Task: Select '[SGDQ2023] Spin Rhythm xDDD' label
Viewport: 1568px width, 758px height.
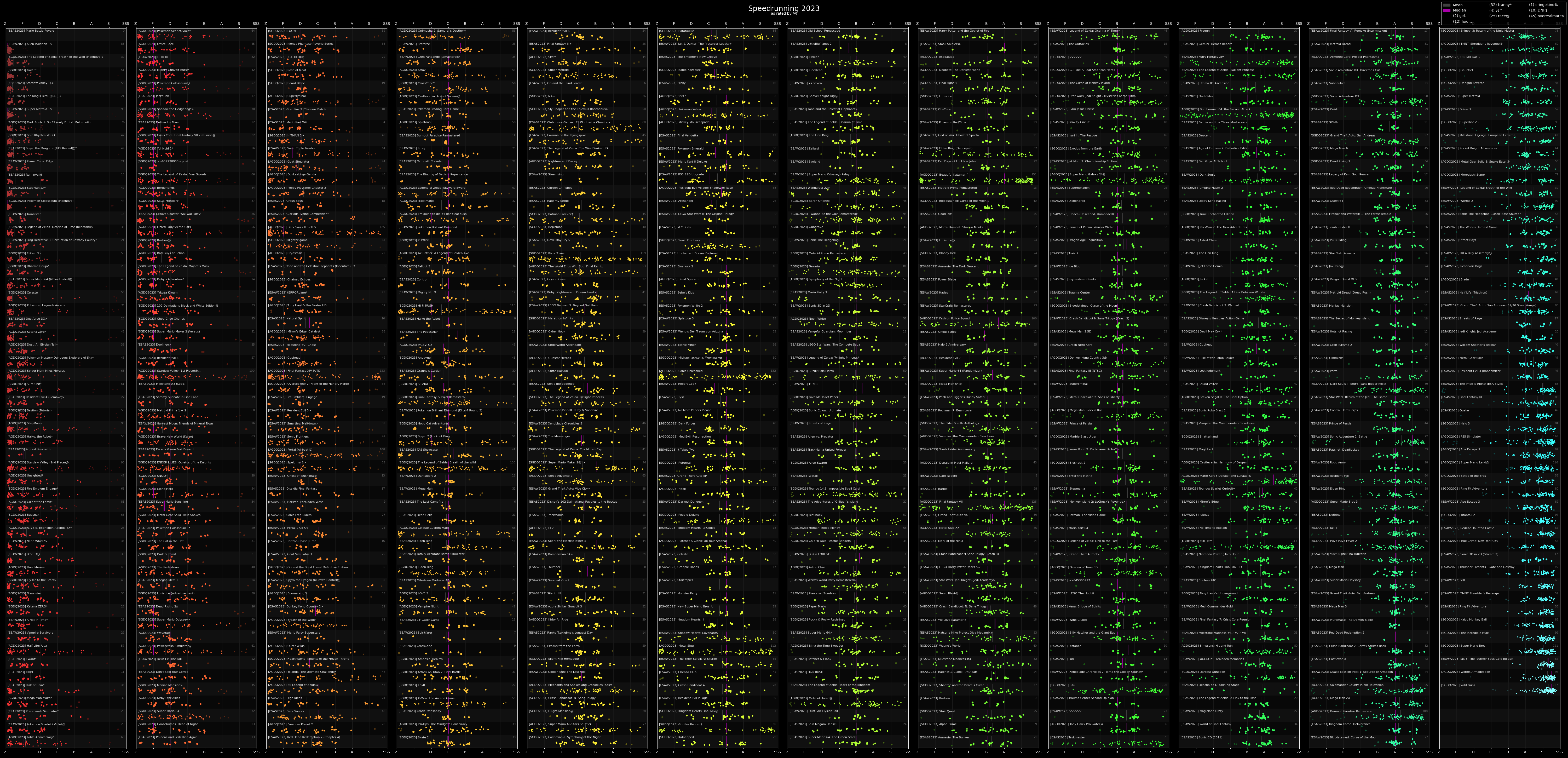Action: point(31,135)
